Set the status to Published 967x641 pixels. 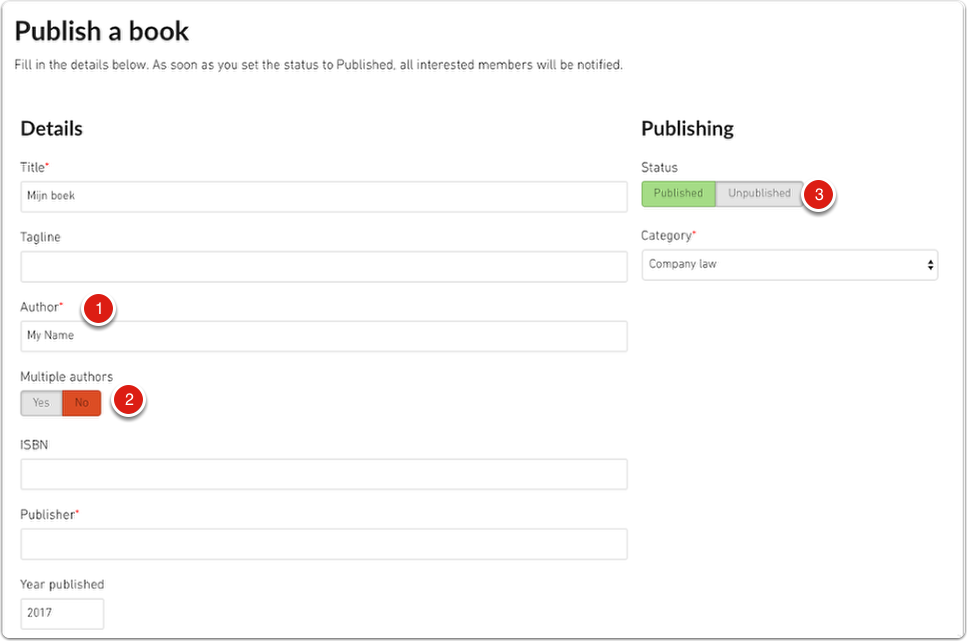click(x=678, y=194)
